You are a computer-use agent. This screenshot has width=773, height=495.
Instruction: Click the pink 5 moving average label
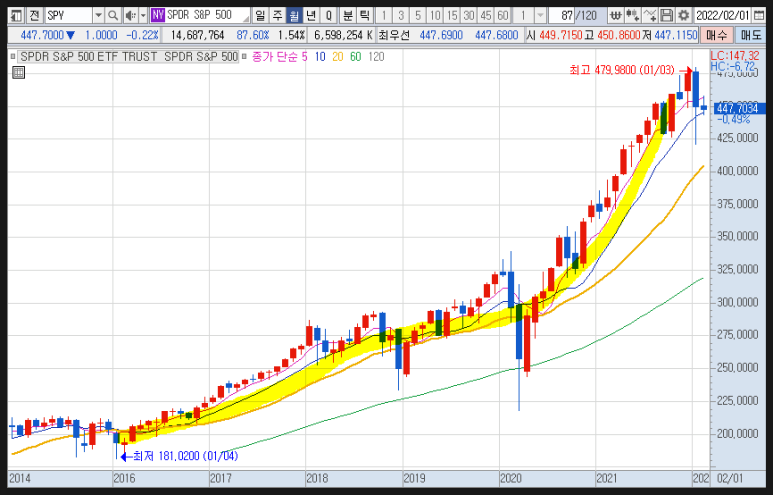click(305, 57)
